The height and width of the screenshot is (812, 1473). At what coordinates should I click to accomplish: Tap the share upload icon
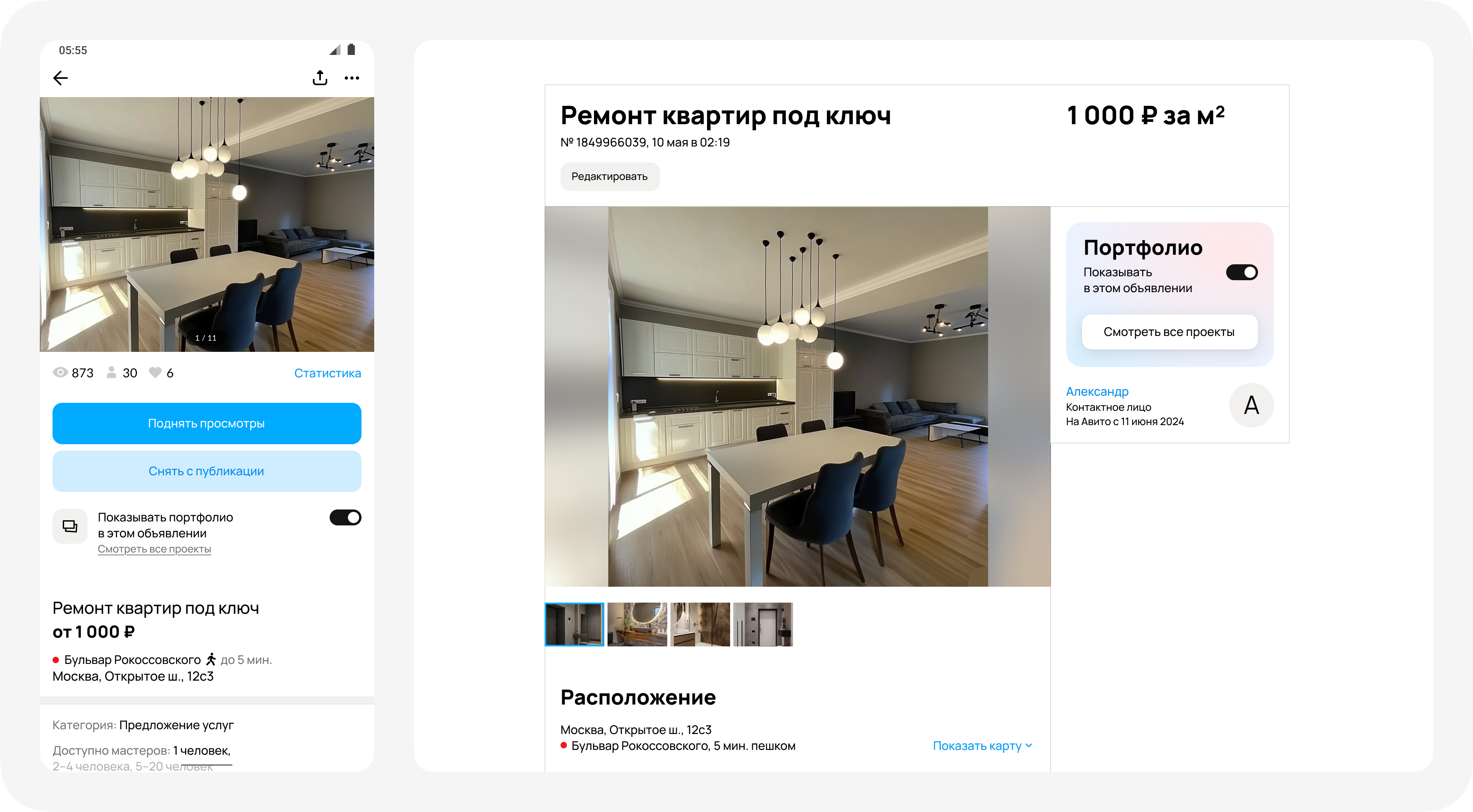tap(320, 78)
